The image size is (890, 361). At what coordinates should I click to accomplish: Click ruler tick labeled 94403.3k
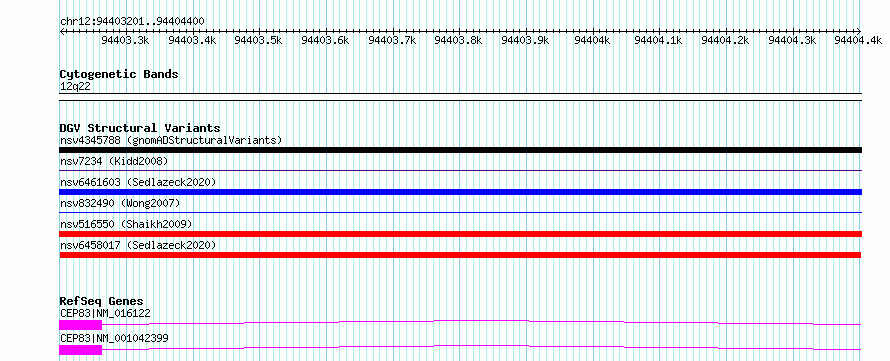(125, 40)
